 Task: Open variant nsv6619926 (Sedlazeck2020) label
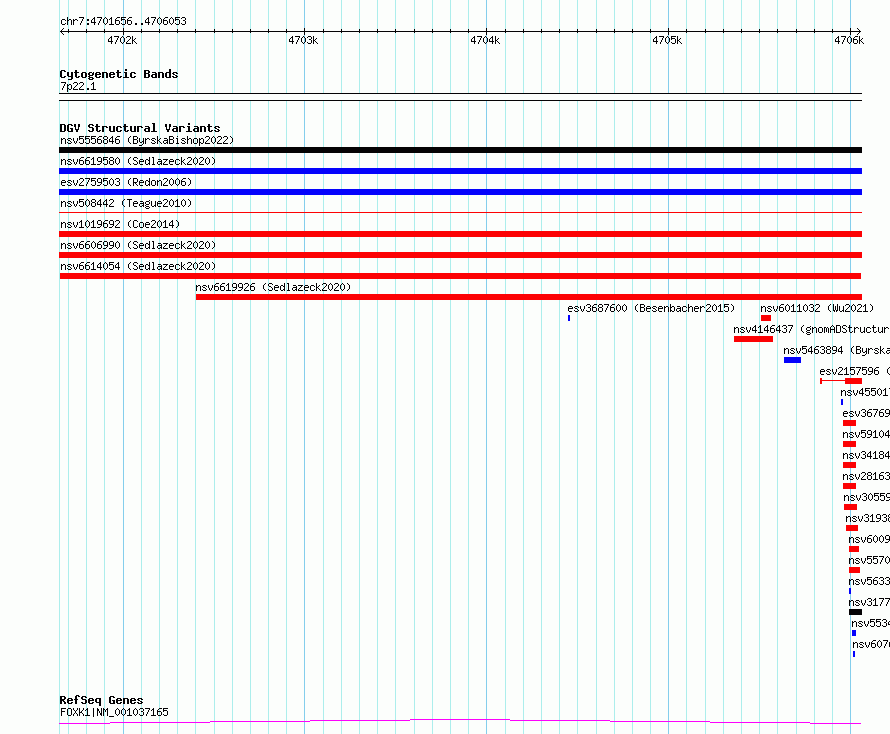click(x=273, y=287)
